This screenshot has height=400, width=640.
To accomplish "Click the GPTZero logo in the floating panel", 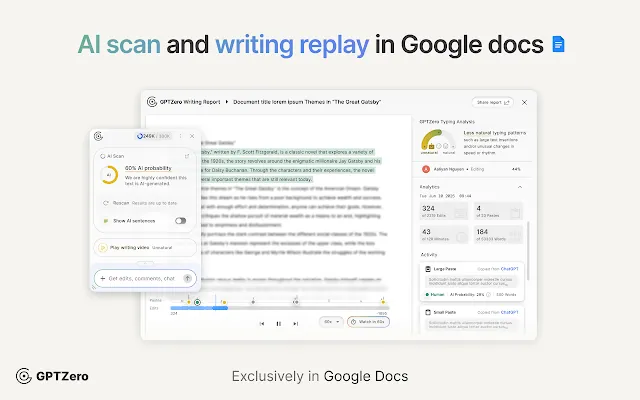I will click(x=98, y=136).
